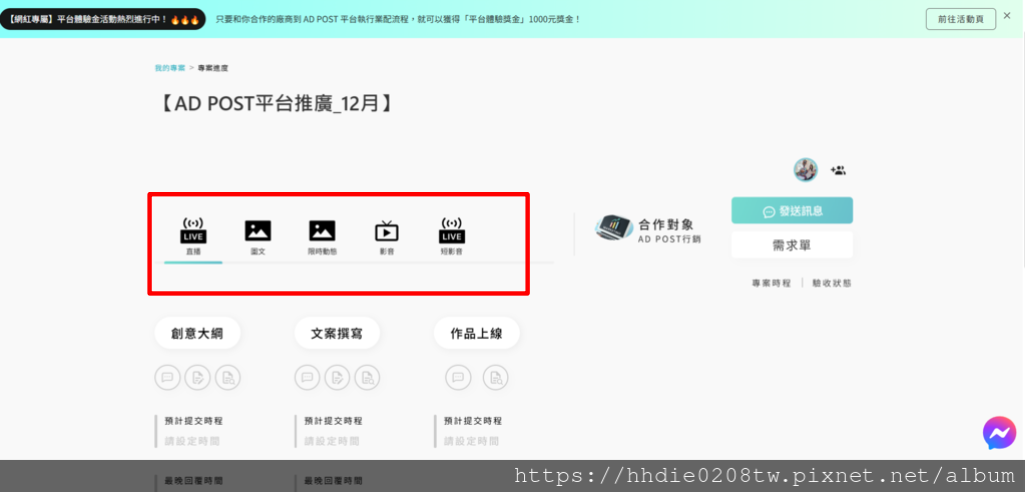This screenshot has width=1025, height=492.
Task: Go to 我的專案 breadcrumb link
Action: 170,68
